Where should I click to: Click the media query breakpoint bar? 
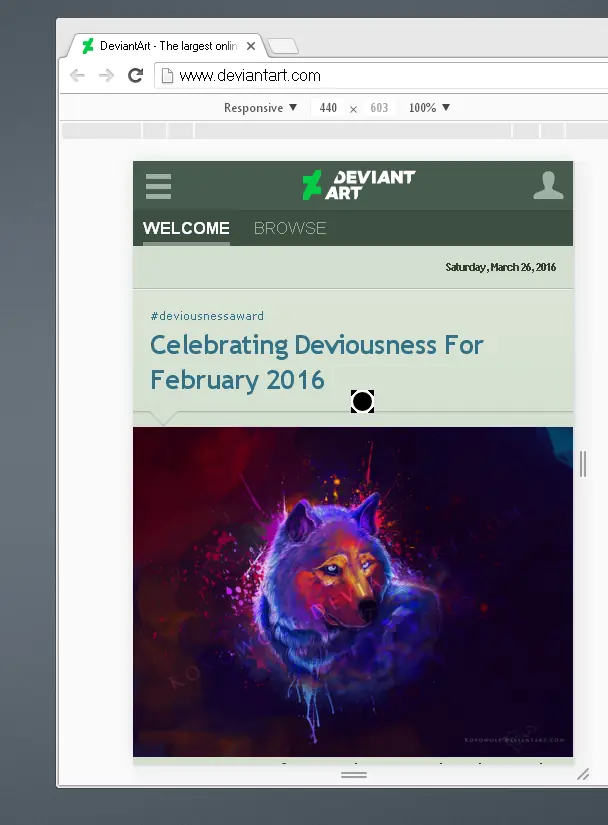tap(335, 130)
